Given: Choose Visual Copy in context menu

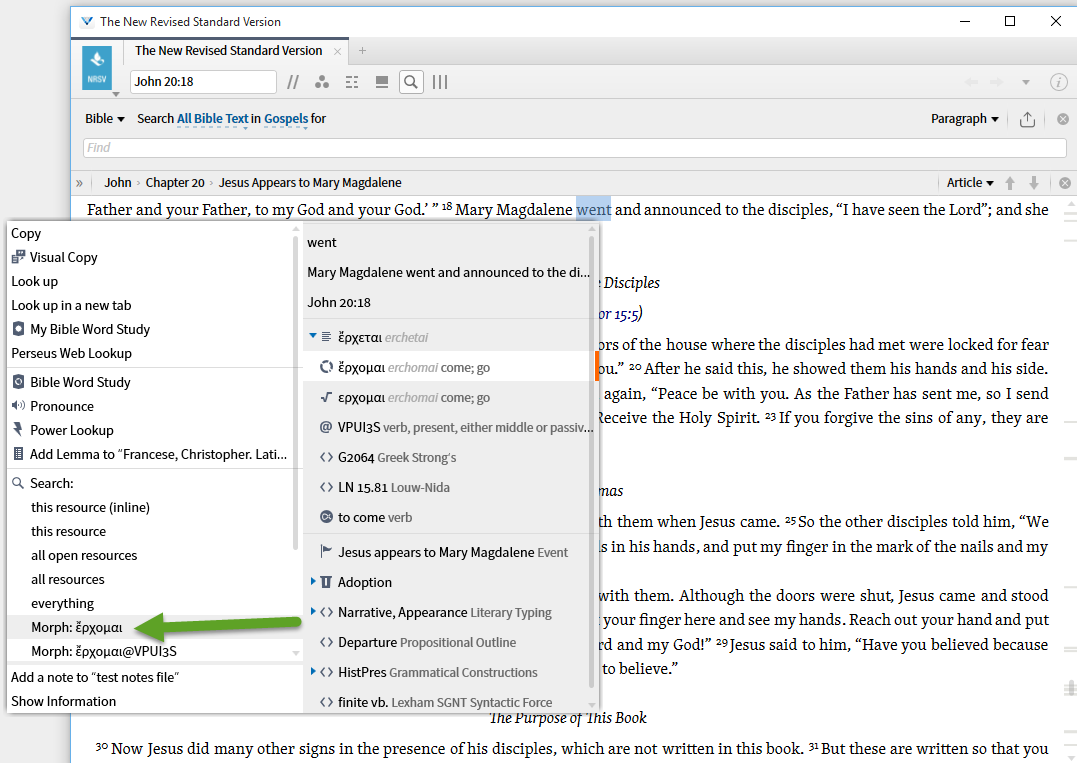Looking at the screenshot, I should [x=63, y=258].
